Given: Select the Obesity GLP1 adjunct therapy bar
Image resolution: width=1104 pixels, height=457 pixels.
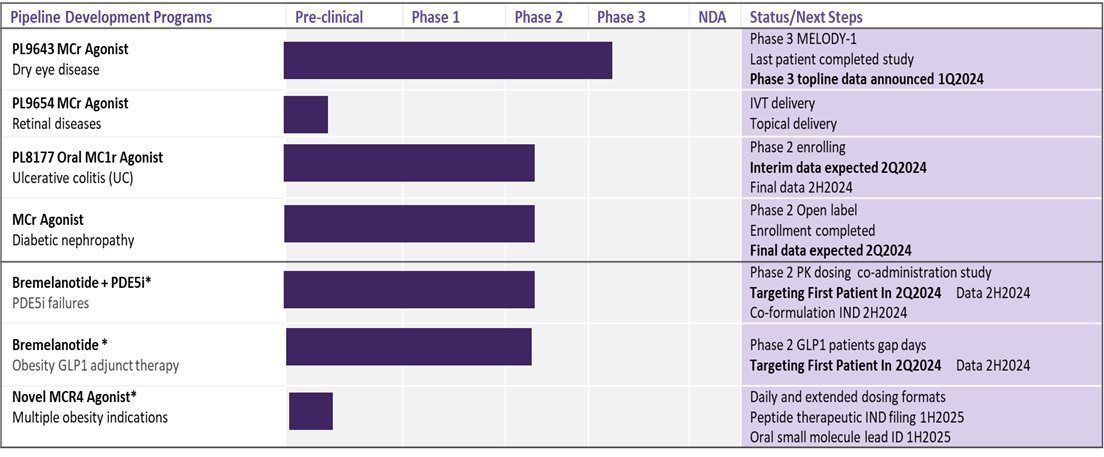Looking at the screenshot, I should tap(408, 347).
